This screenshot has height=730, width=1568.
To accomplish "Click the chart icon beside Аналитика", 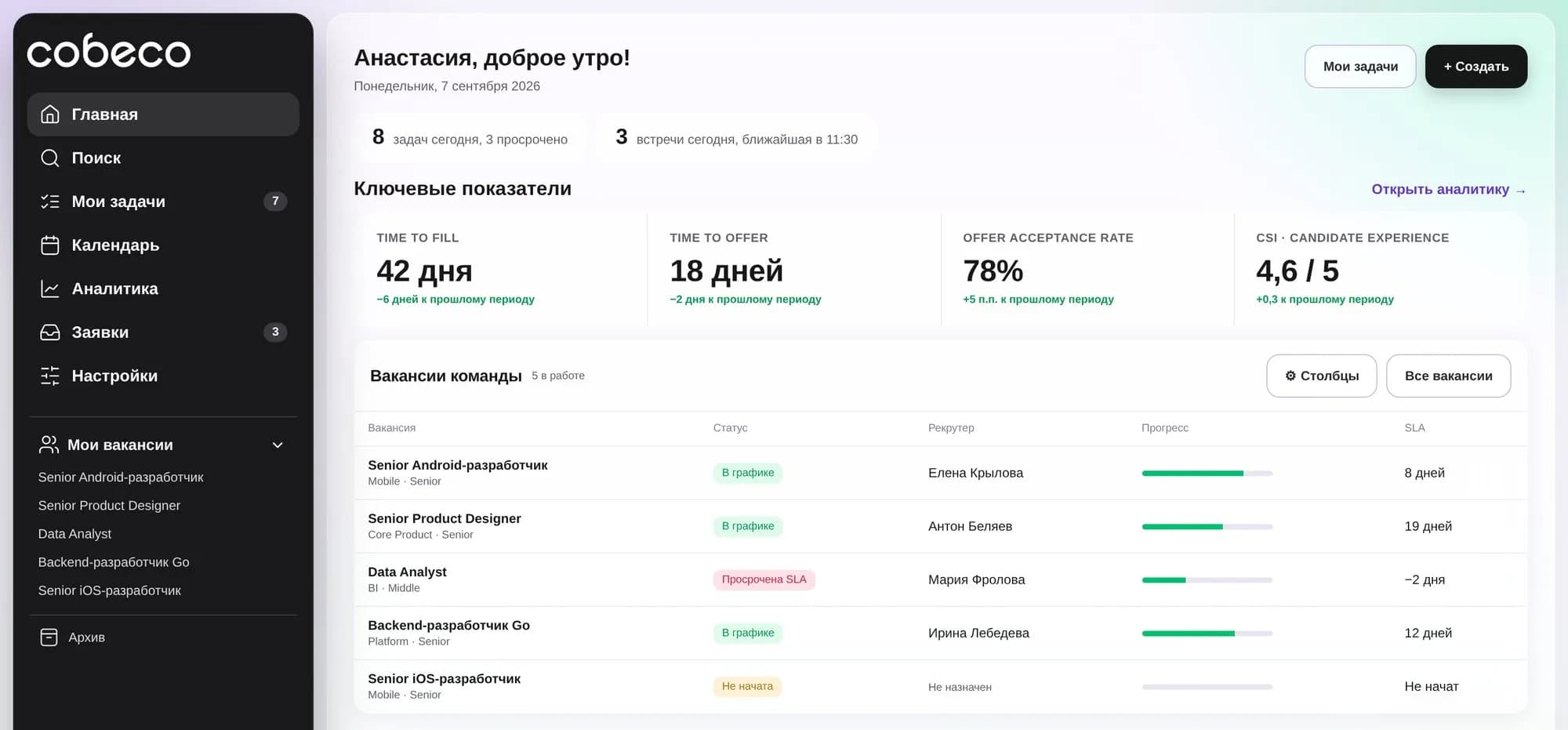I will click(49, 289).
